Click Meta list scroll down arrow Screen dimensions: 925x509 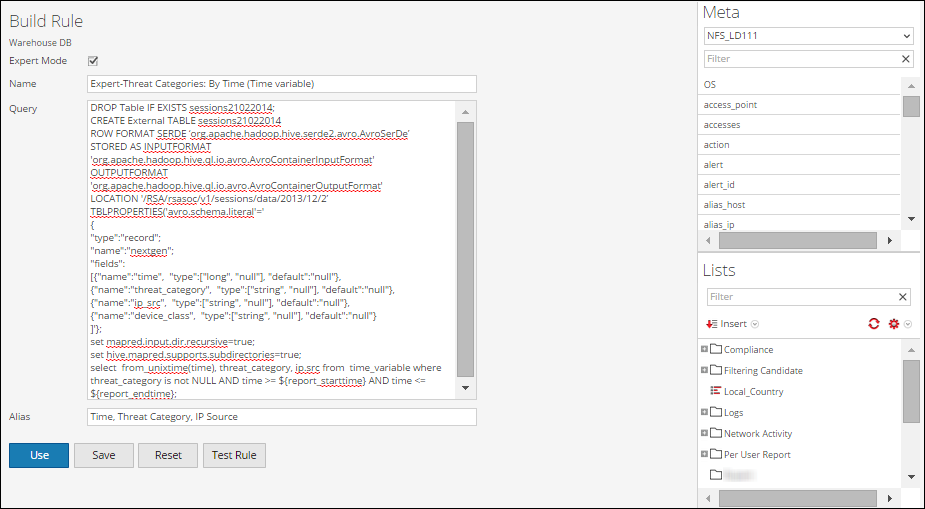[911, 219]
